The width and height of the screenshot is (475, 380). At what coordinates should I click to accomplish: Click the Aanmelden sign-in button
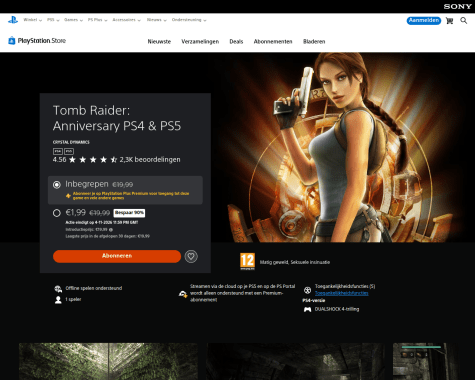pos(424,21)
